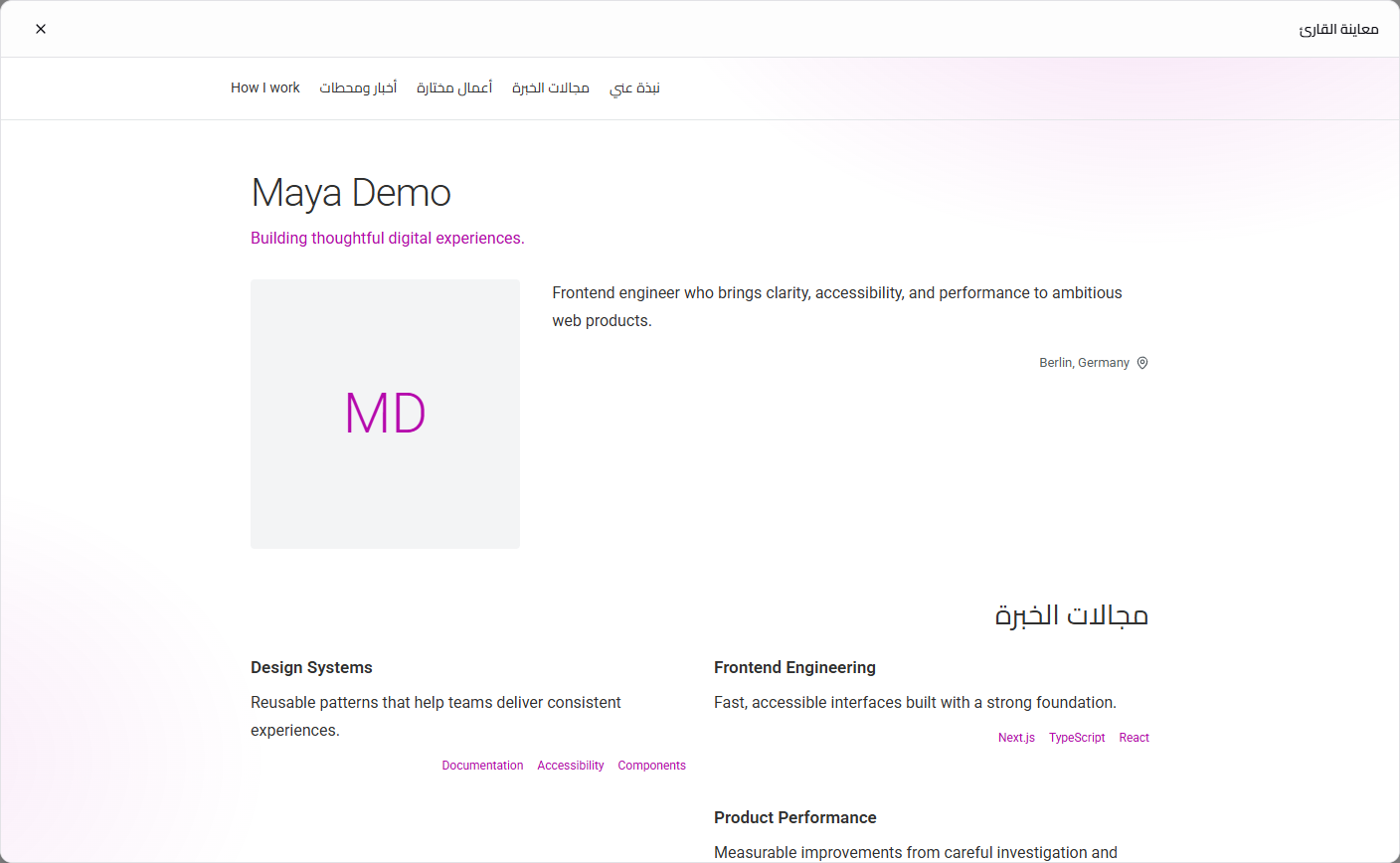Click the Next.js tag under Frontend Engineering
Viewport: 1400px width, 863px height.
[1016, 738]
